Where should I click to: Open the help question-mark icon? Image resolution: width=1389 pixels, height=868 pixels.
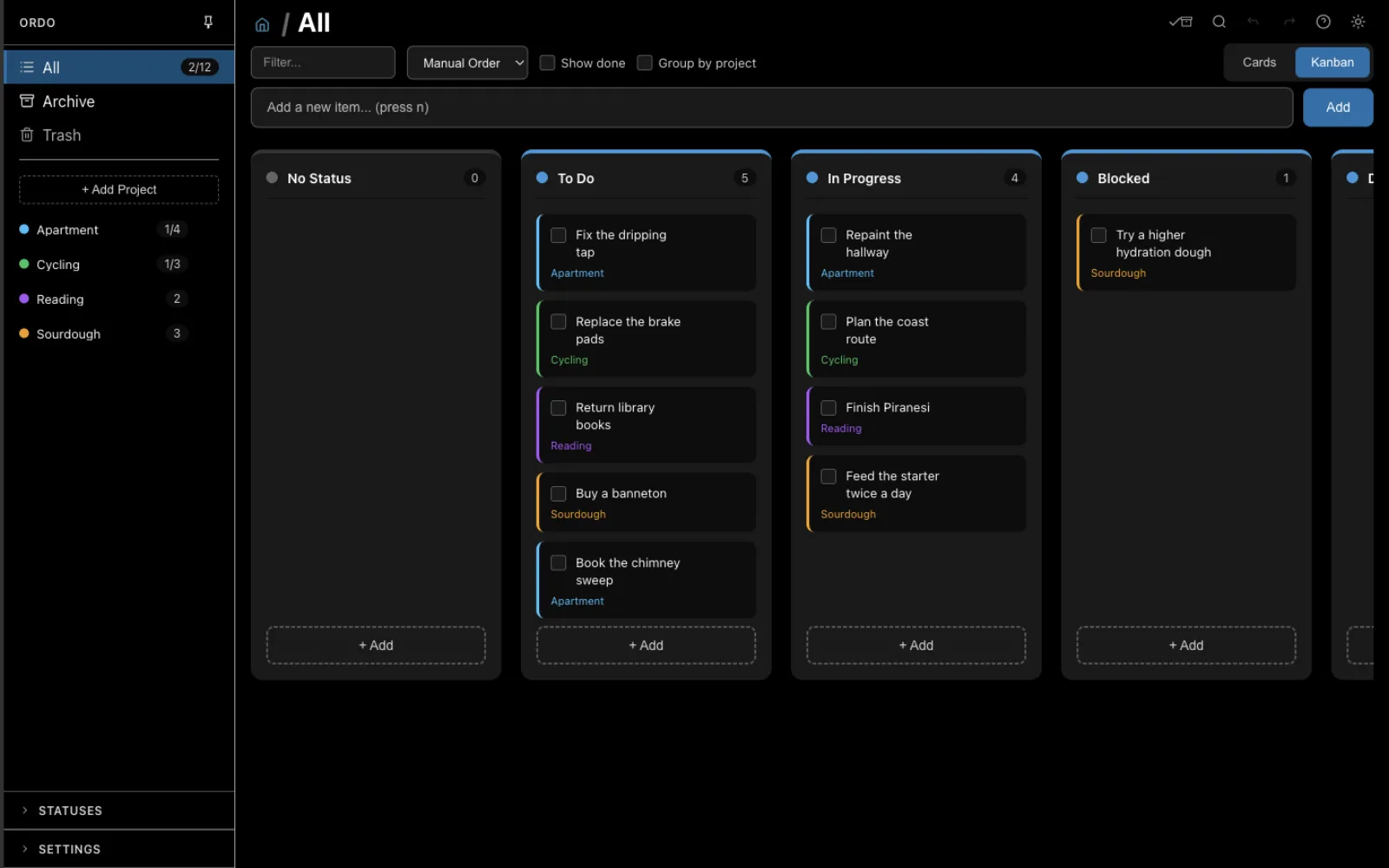click(x=1323, y=22)
